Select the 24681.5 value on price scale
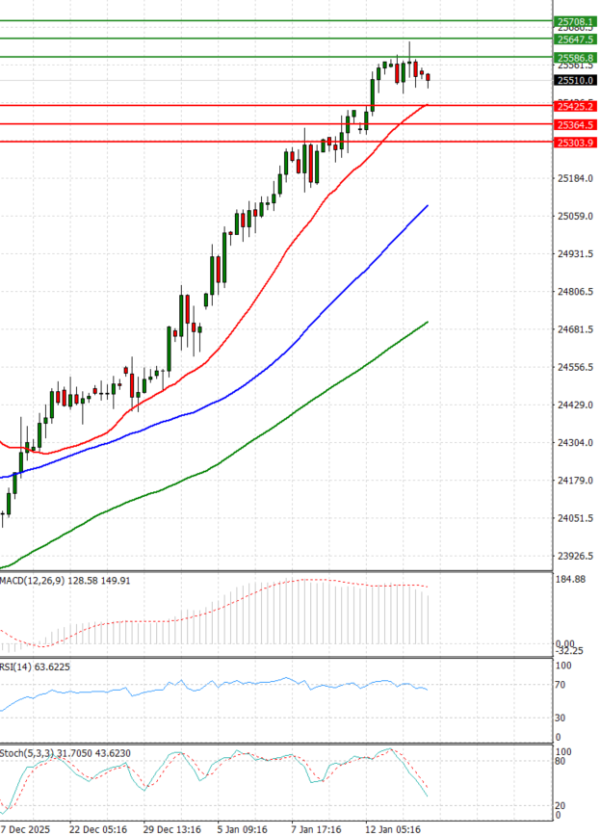The height and width of the screenshot is (836, 600). (574, 329)
